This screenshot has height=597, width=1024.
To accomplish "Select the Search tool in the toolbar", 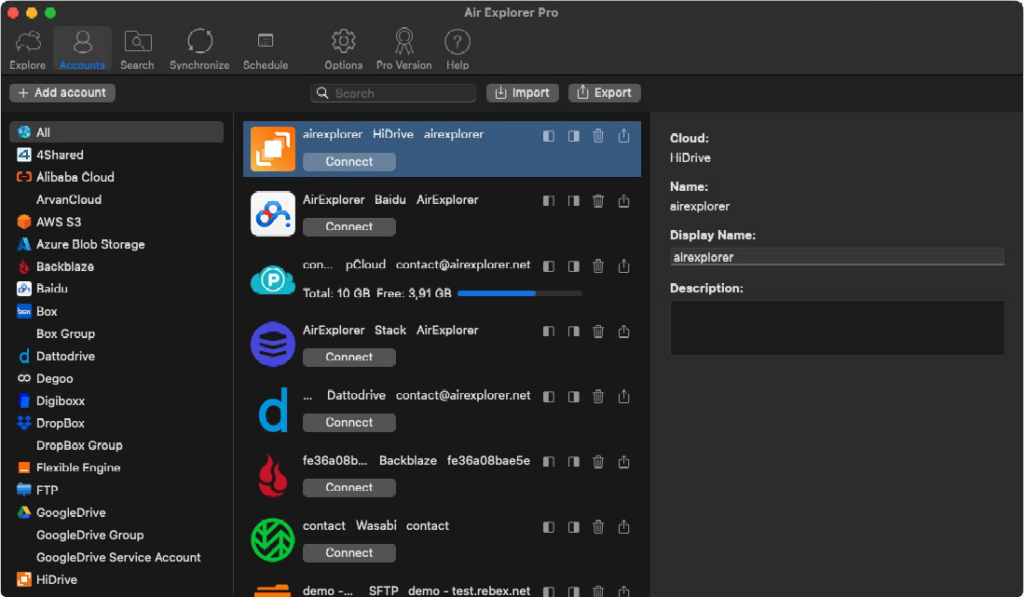I will coord(137,47).
